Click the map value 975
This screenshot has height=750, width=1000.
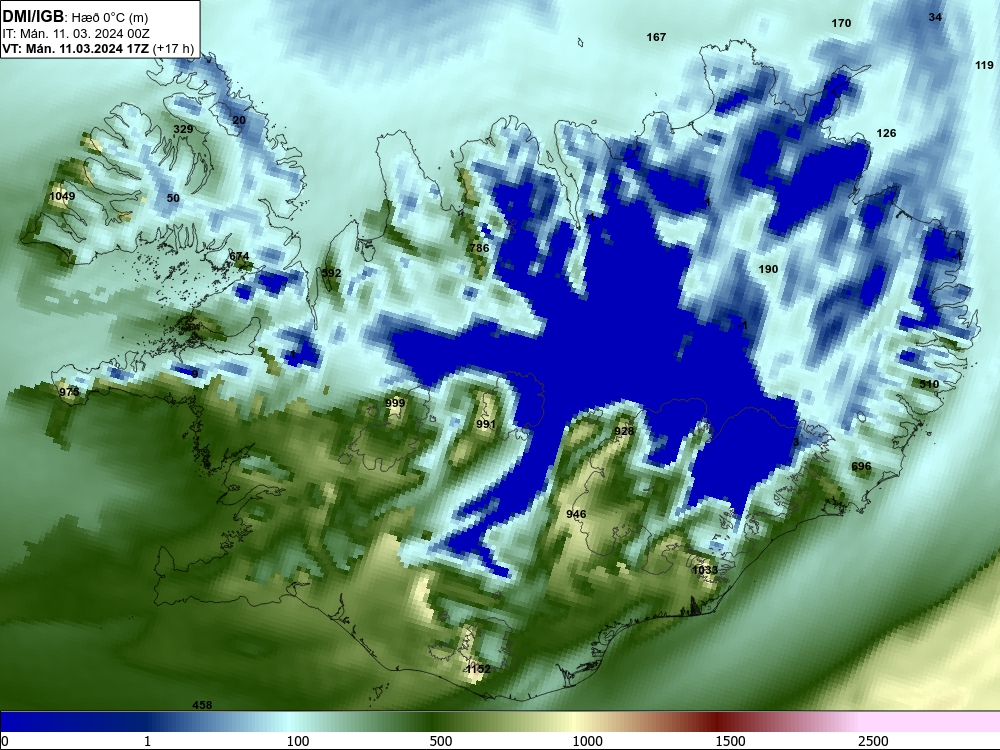tap(69, 392)
